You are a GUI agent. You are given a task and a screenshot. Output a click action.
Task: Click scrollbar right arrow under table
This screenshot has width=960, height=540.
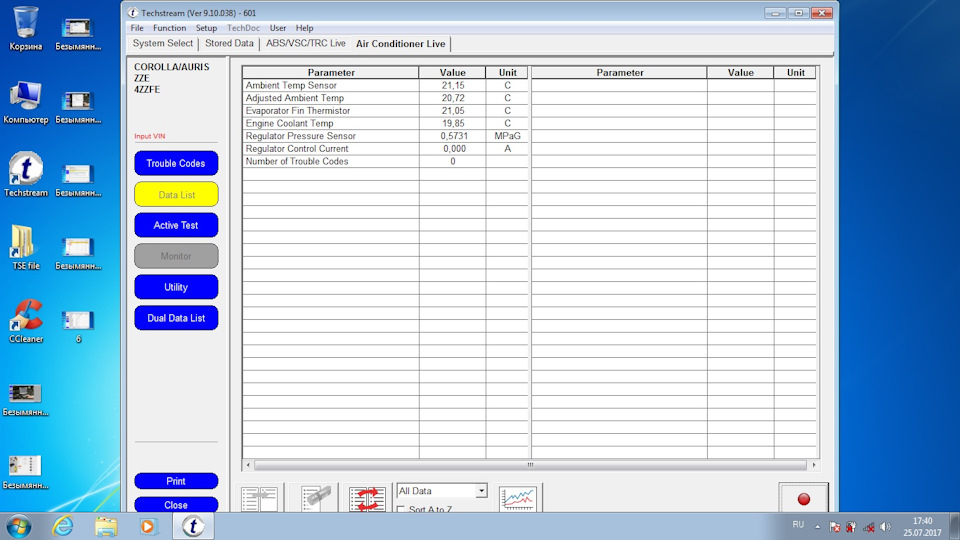(x=814, y=465)
